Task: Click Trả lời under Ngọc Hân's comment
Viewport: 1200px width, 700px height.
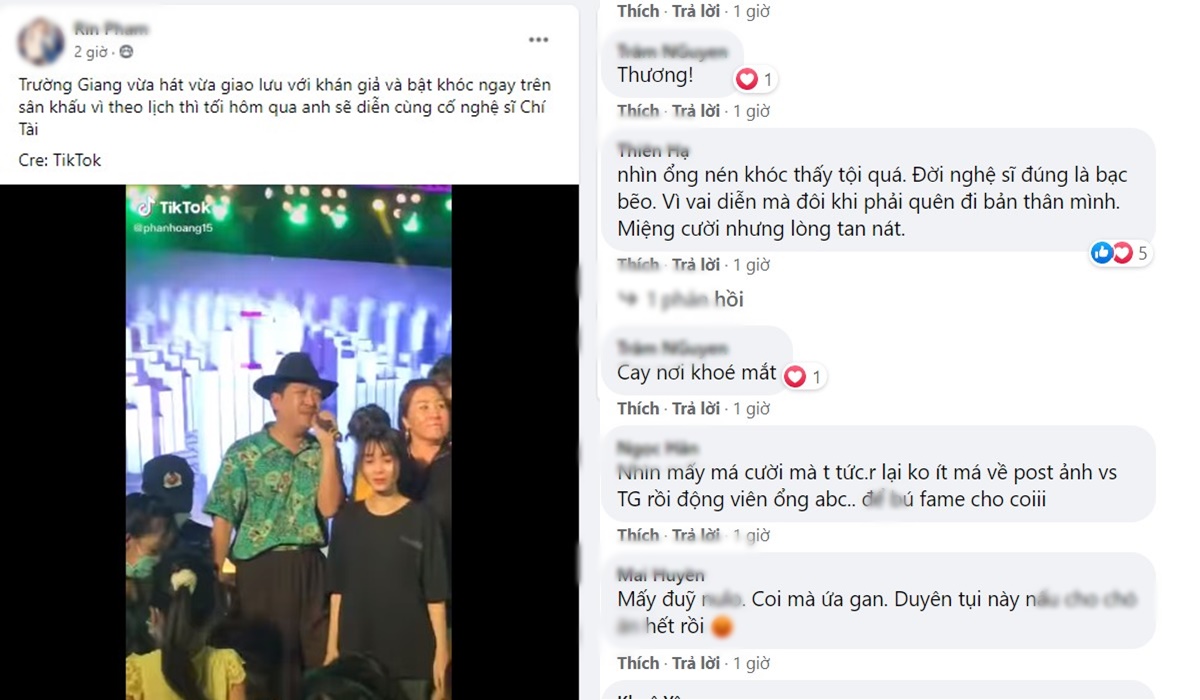Action: pyautogui.click(x=696, y=535)
